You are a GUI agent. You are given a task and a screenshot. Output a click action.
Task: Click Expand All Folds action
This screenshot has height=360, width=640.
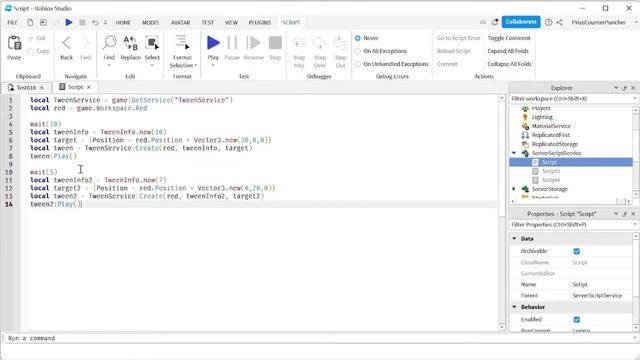tap(508, 51)
